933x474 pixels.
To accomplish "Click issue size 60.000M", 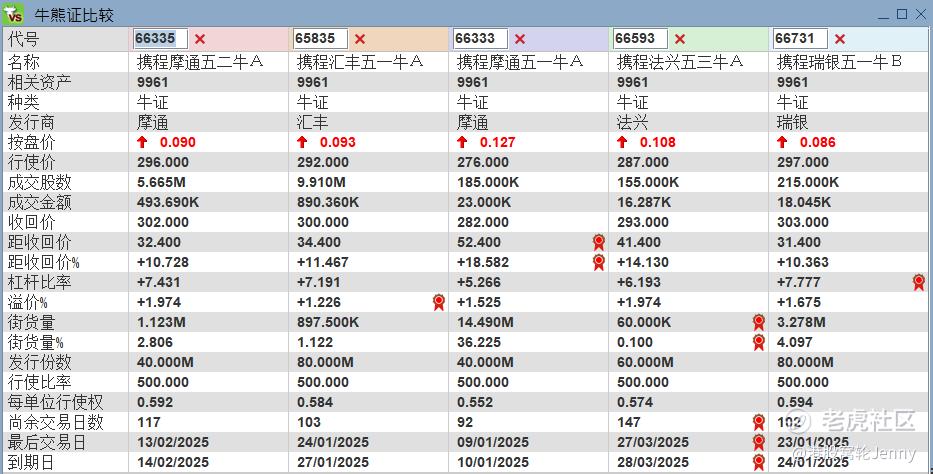I will click(x=646, y=362).
